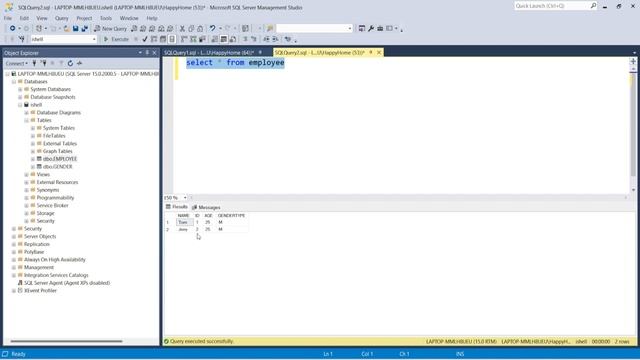Open the Edit menu

click(24, 18)
